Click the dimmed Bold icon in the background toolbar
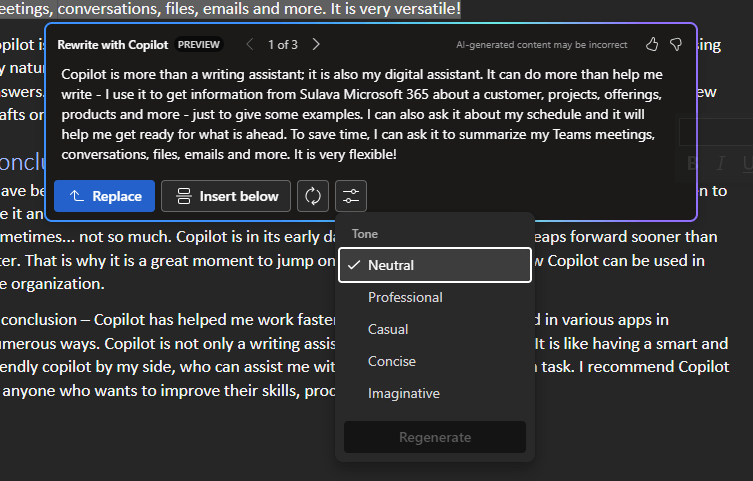Image resolution: width=753 pixels, height=481 pixels. coord(692,164)
